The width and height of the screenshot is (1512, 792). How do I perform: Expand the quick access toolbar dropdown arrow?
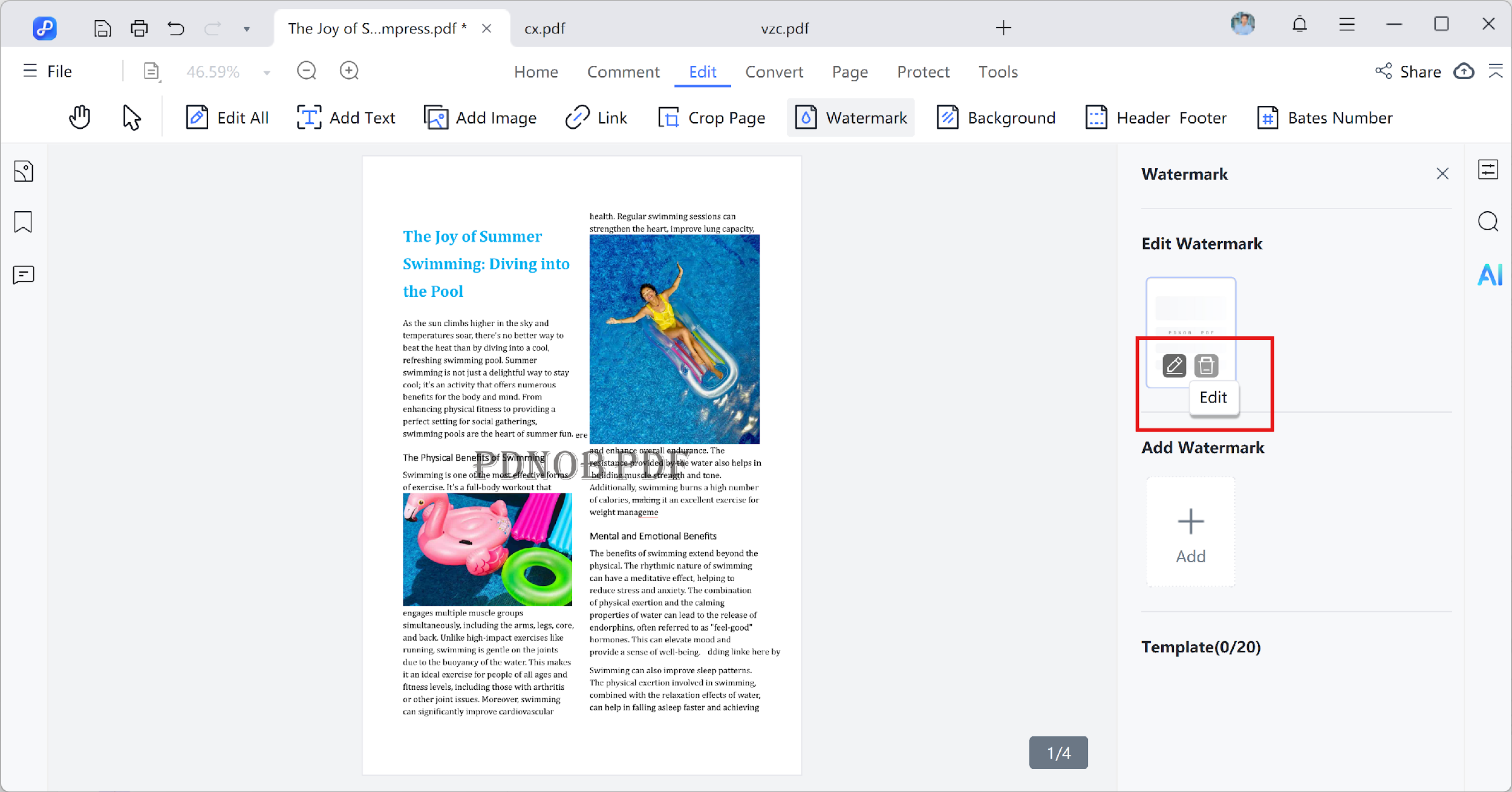point(247,29)
